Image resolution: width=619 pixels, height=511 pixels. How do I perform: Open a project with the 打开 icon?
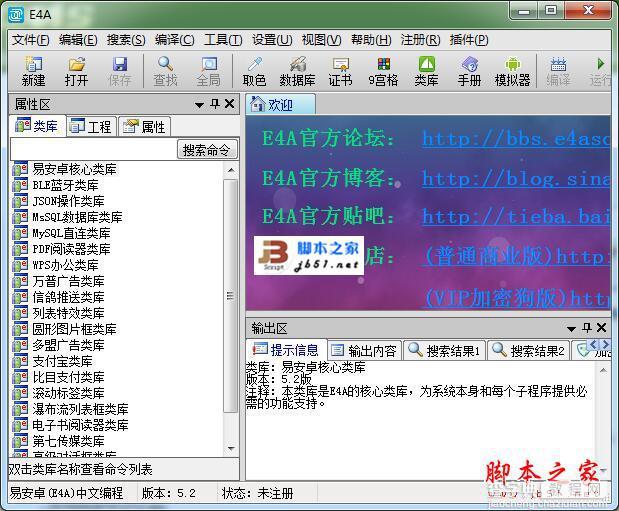pyautogui.click(x=76, y=71)
